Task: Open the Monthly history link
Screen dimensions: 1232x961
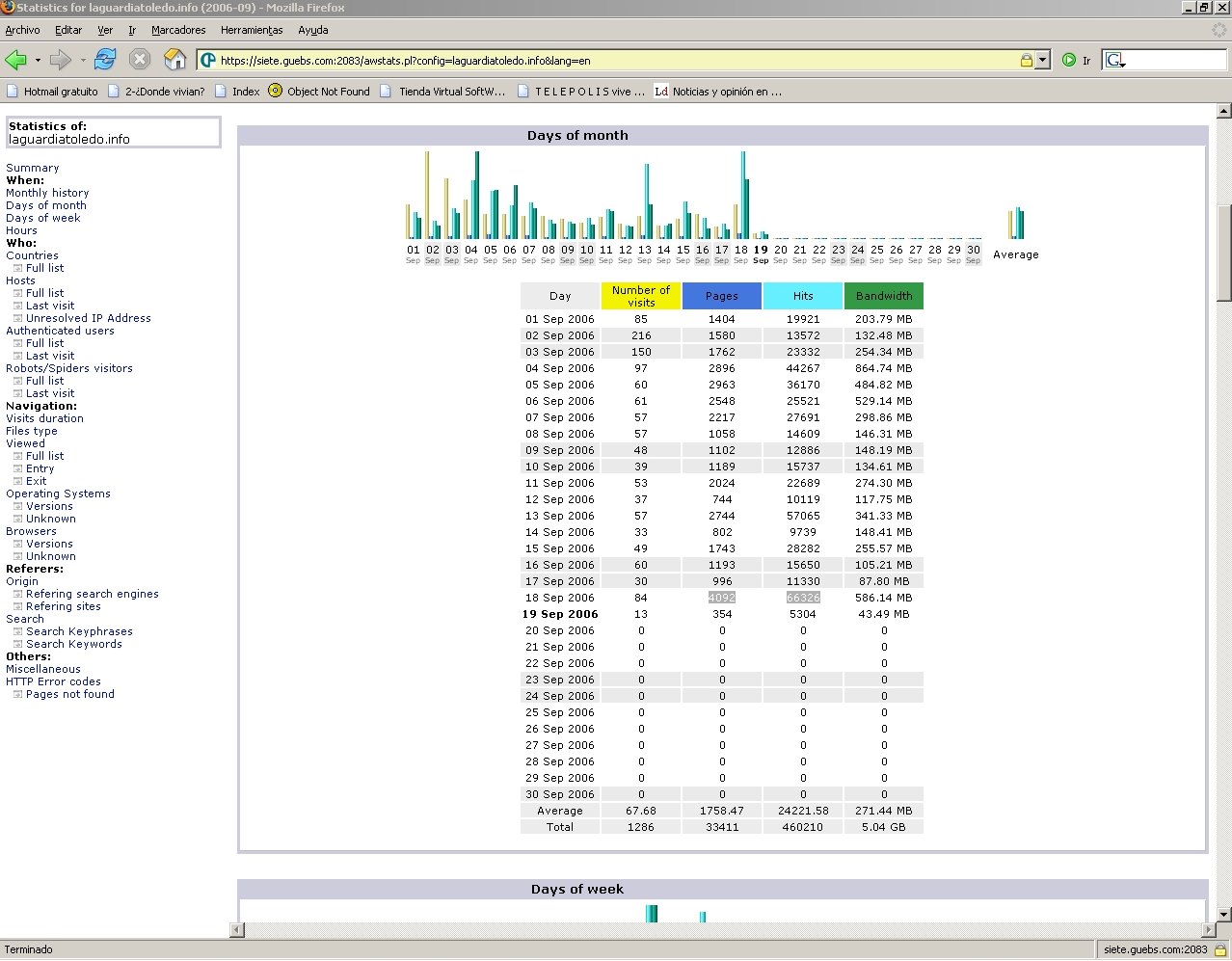Action: coord(47,193)
